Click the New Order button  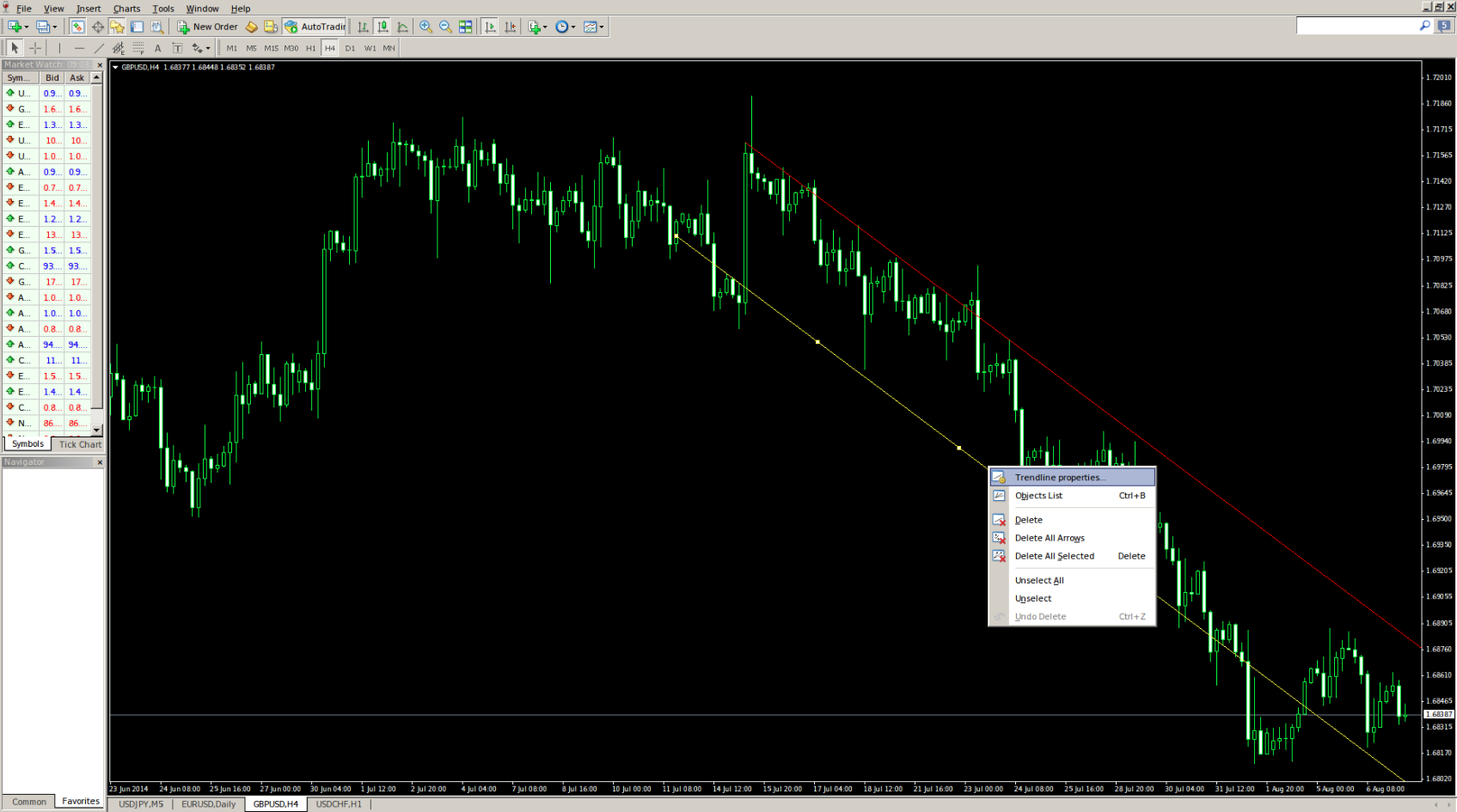click(207, 27)
